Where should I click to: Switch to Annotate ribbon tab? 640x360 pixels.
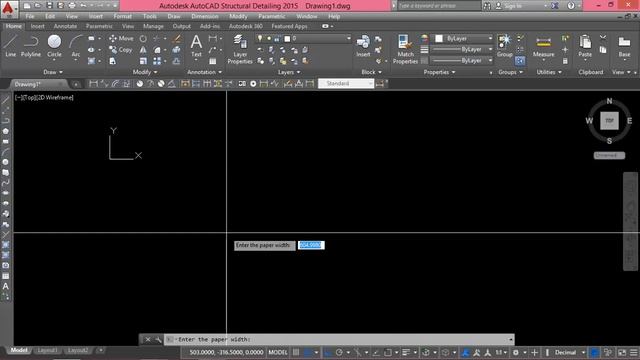65,26
